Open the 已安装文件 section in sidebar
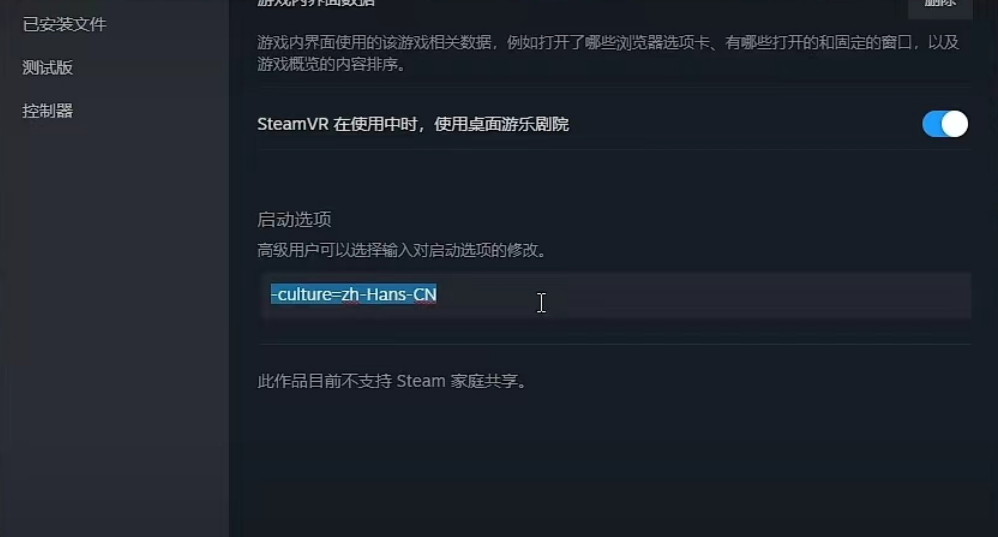This screenshot has height=537, width=998. coord(64,24)
